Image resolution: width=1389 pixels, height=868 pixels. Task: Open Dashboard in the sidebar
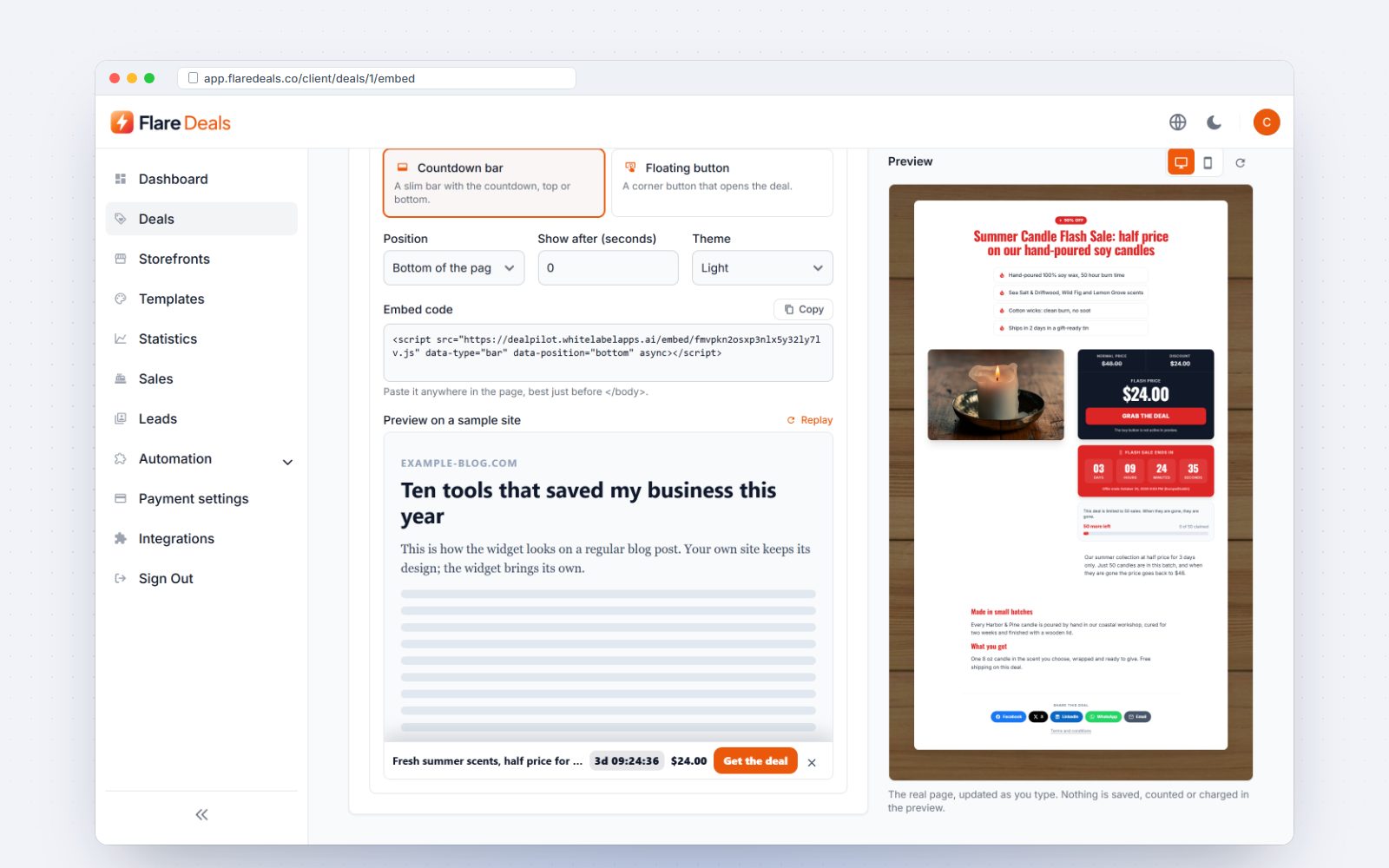coord(201,179)
